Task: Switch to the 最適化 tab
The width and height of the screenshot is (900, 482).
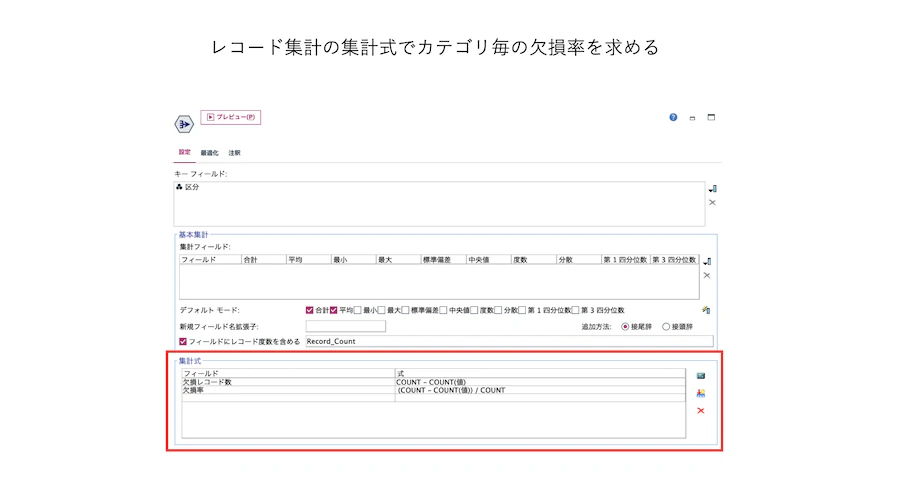Action: (210, 153)
